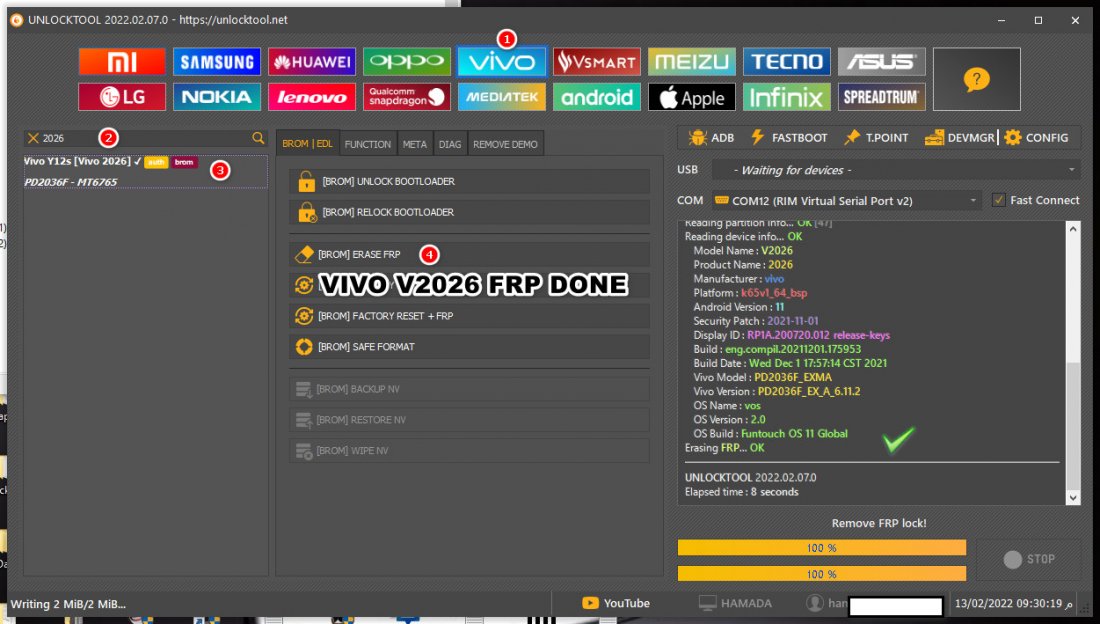Select the MediaTek brand logo
This screenshot has height=624, width=1100.
(x=502, y=97)
